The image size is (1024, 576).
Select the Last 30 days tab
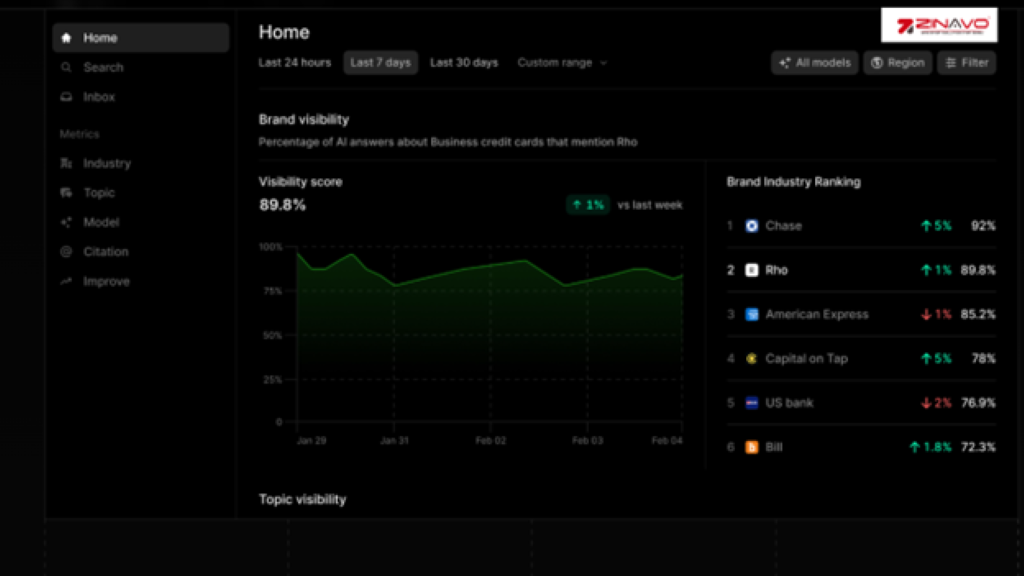464,63
